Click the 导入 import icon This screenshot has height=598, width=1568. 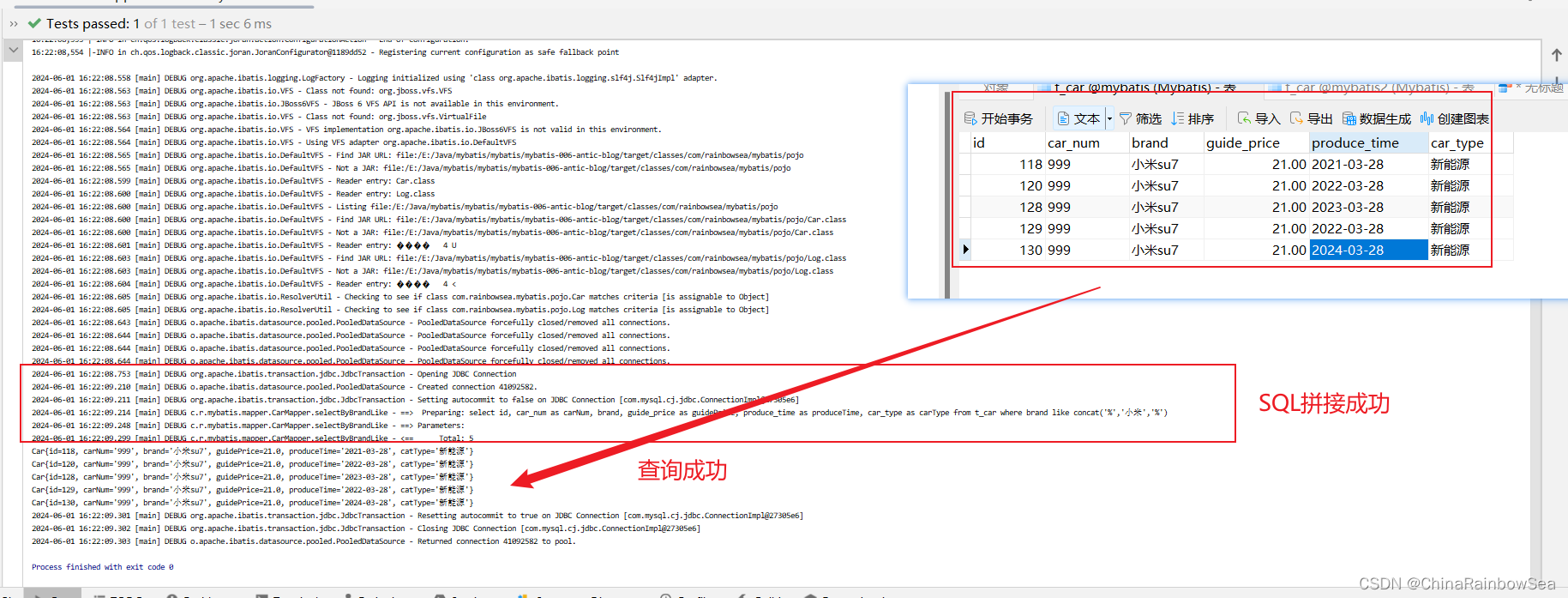[x=1244, y=118]
